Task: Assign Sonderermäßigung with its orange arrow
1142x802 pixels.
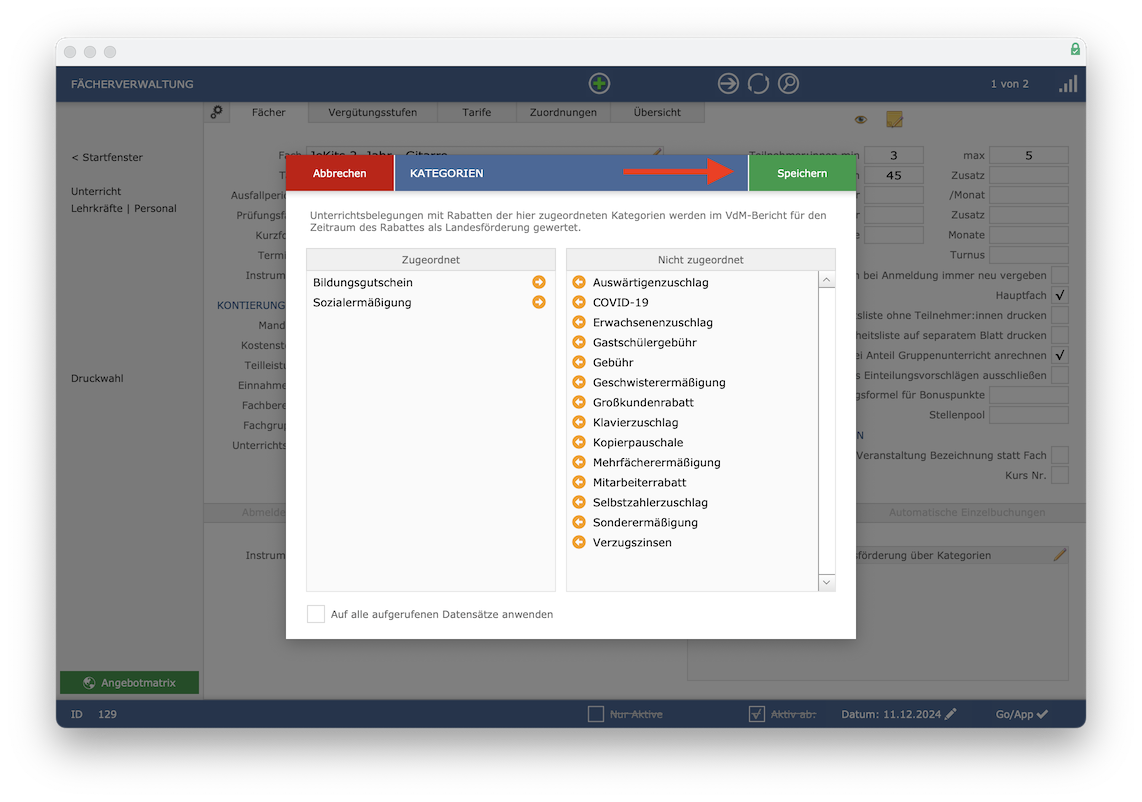Action: (579, 523)
